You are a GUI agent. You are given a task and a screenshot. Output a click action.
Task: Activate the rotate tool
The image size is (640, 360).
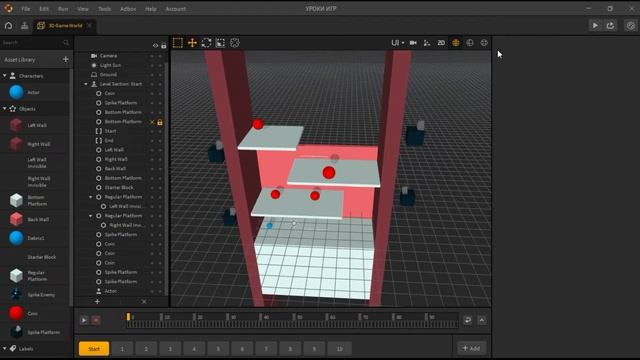pos(206,43)
